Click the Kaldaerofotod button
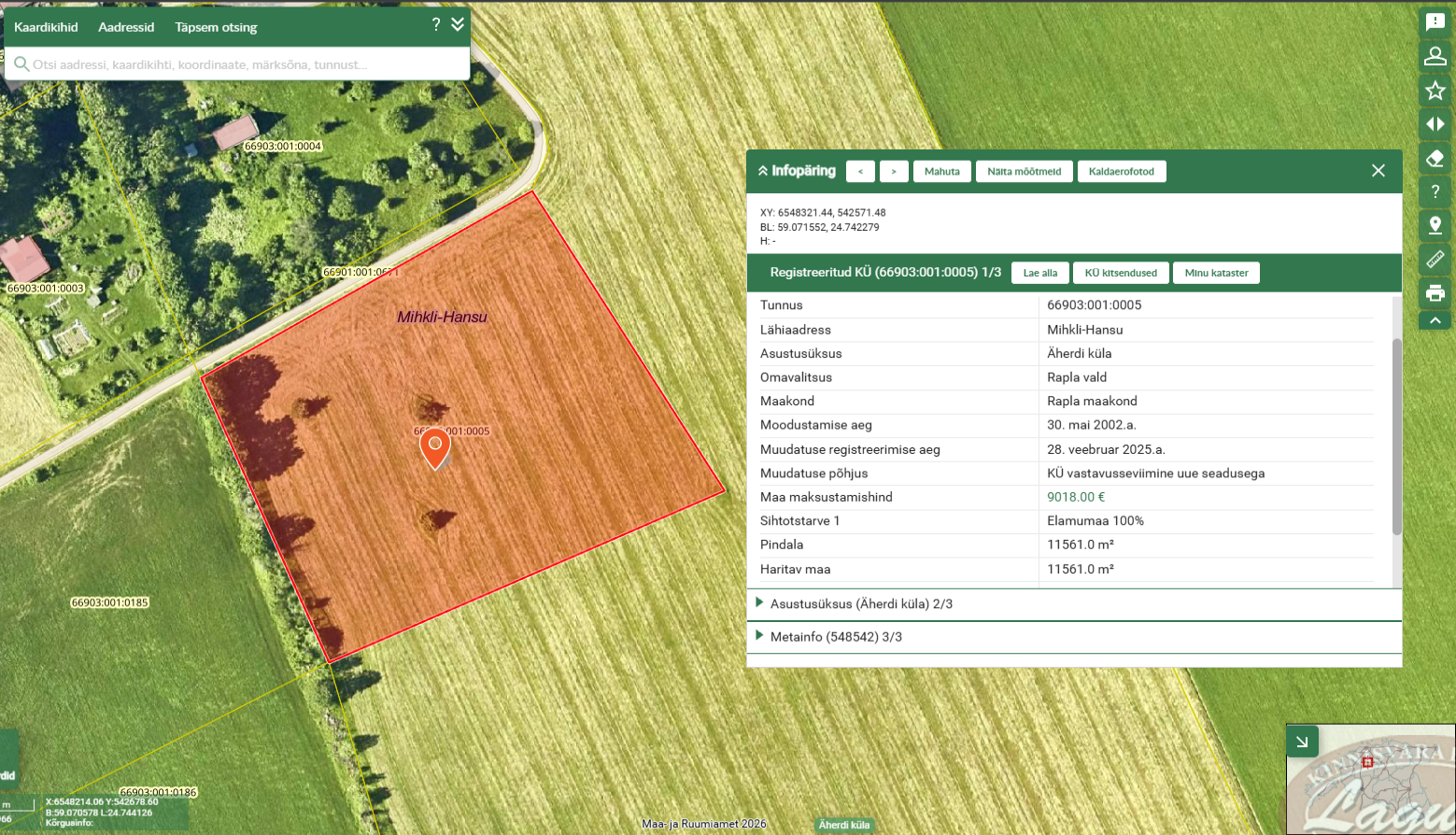 [x=1122, y=171]
